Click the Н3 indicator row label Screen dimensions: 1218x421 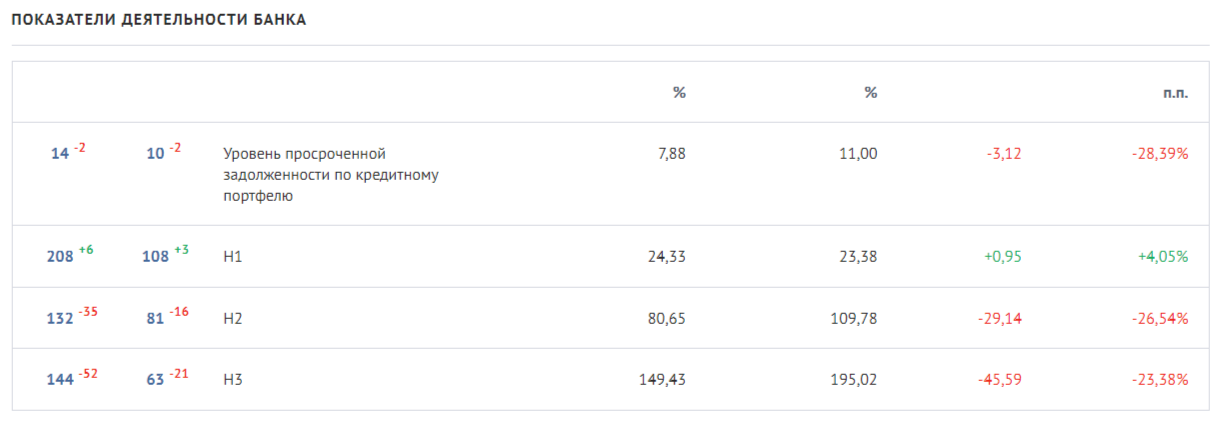[x=233, y=380]
